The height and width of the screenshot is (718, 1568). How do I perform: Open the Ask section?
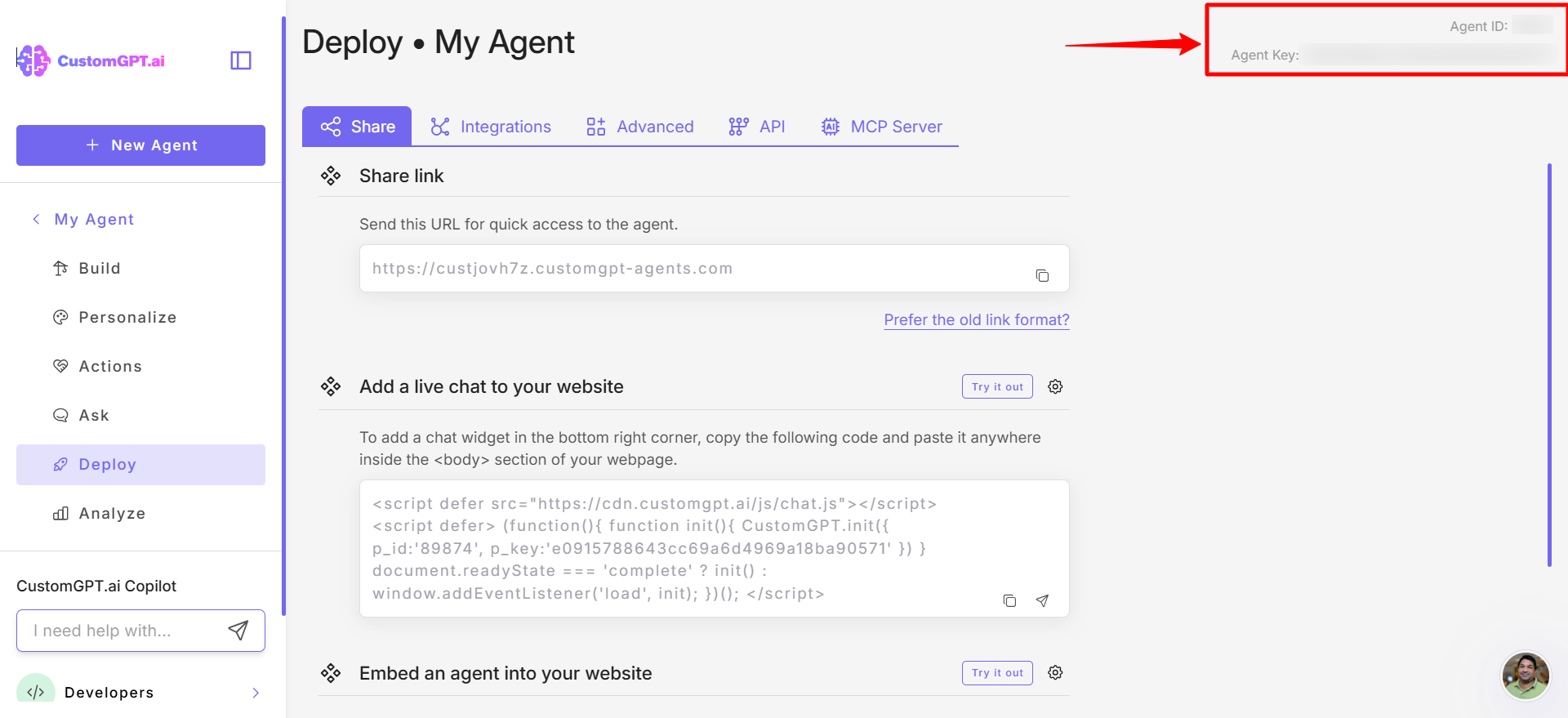click(140, 415)
